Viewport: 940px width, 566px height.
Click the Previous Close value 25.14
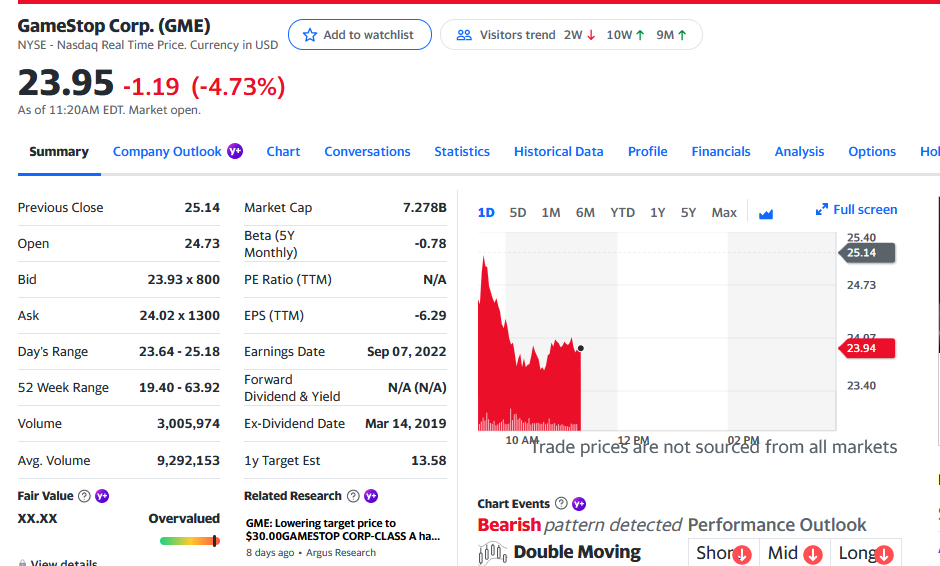pyautogui.click(x=202, y=207)
